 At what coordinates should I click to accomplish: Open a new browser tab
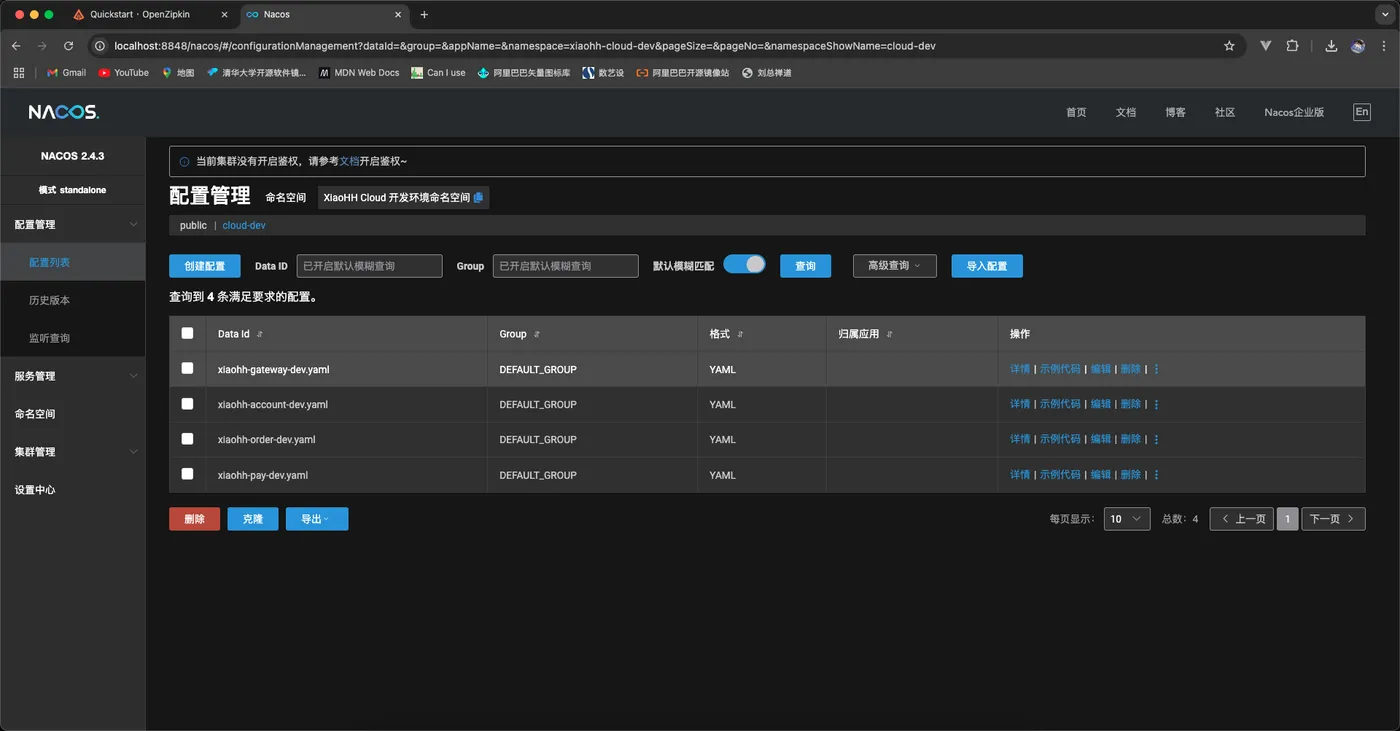(424, 15)
